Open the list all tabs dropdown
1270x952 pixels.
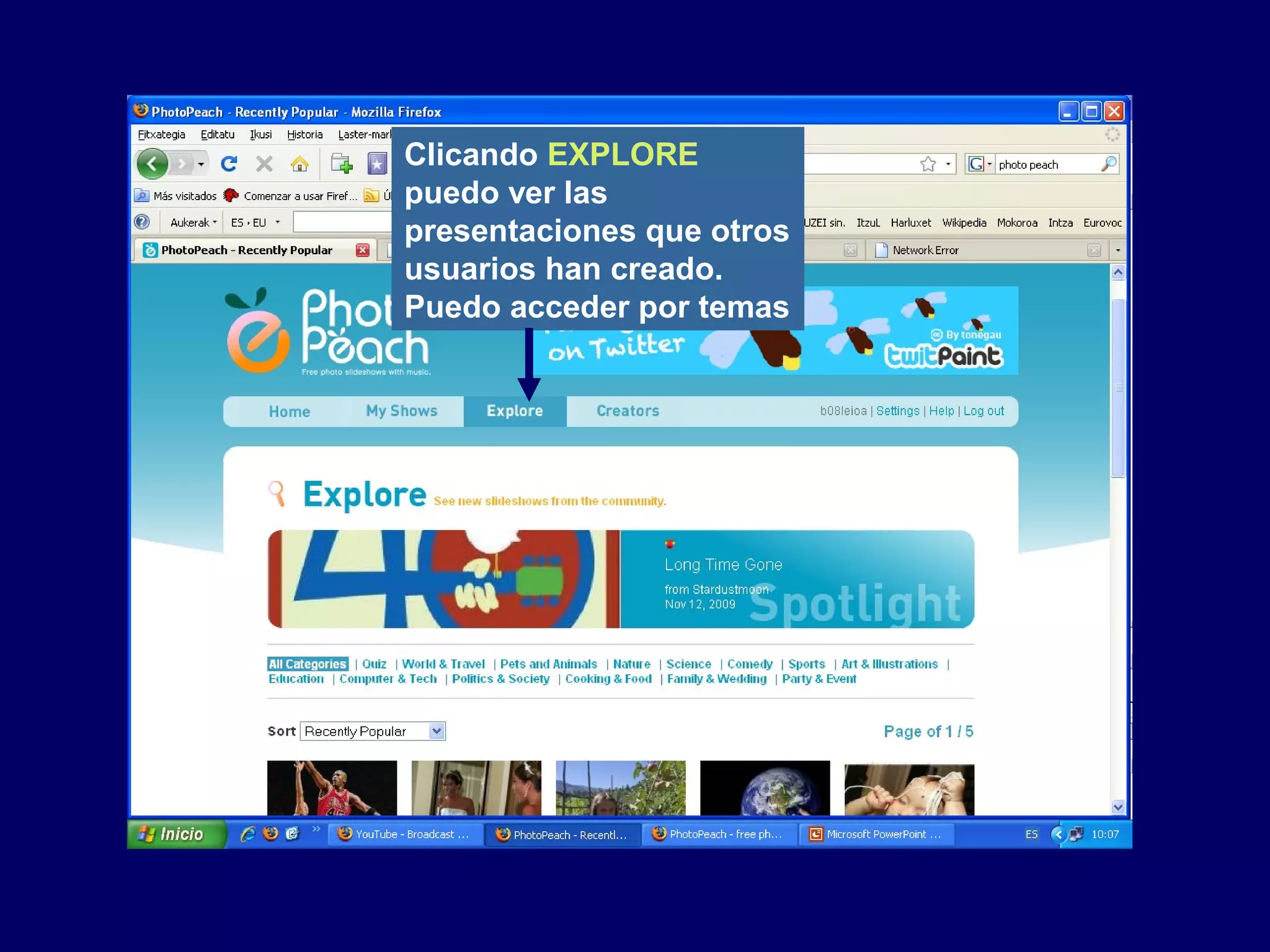[1117, 250]
